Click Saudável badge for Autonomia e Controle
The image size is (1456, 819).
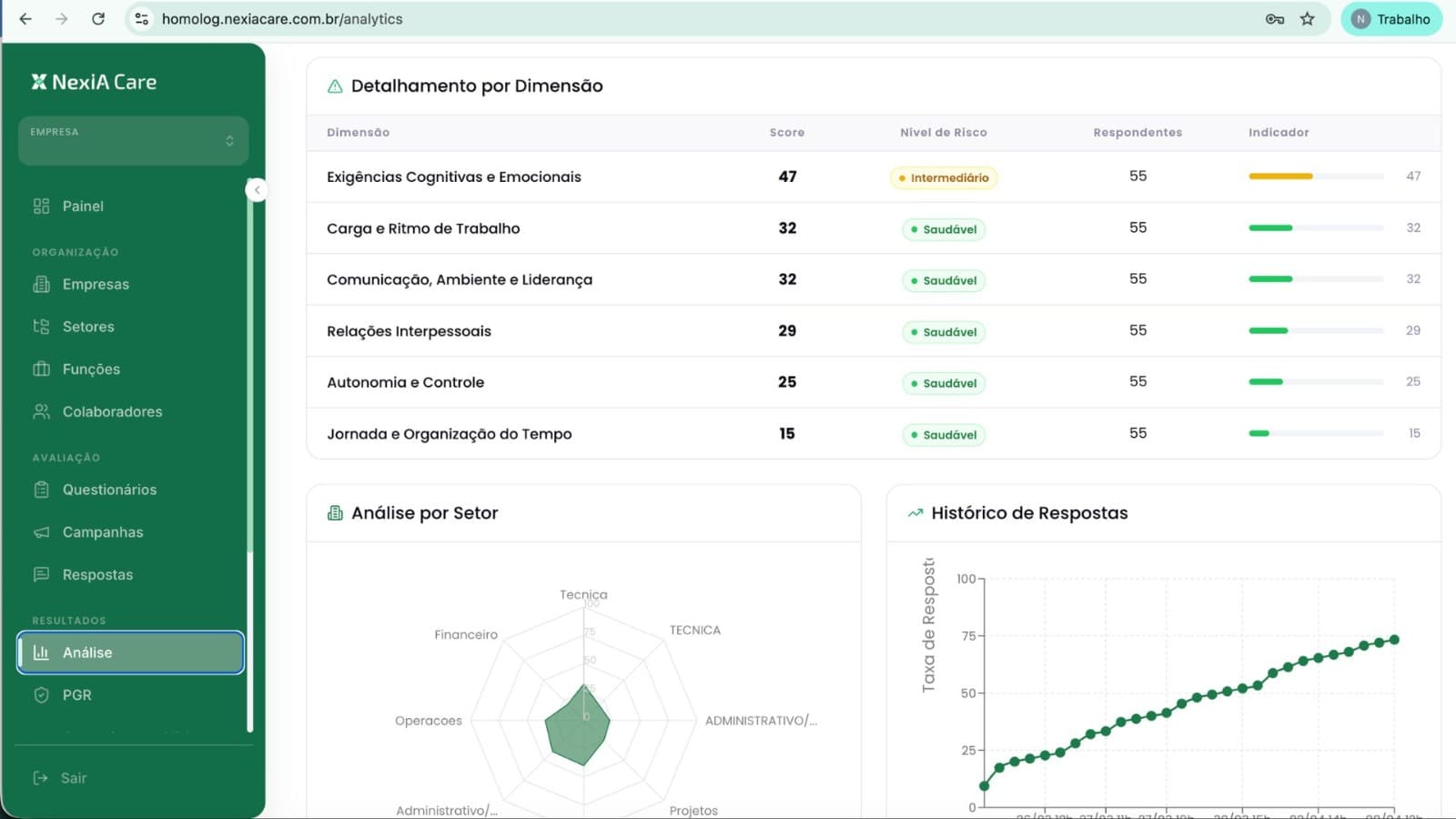(x=944, y=383)
